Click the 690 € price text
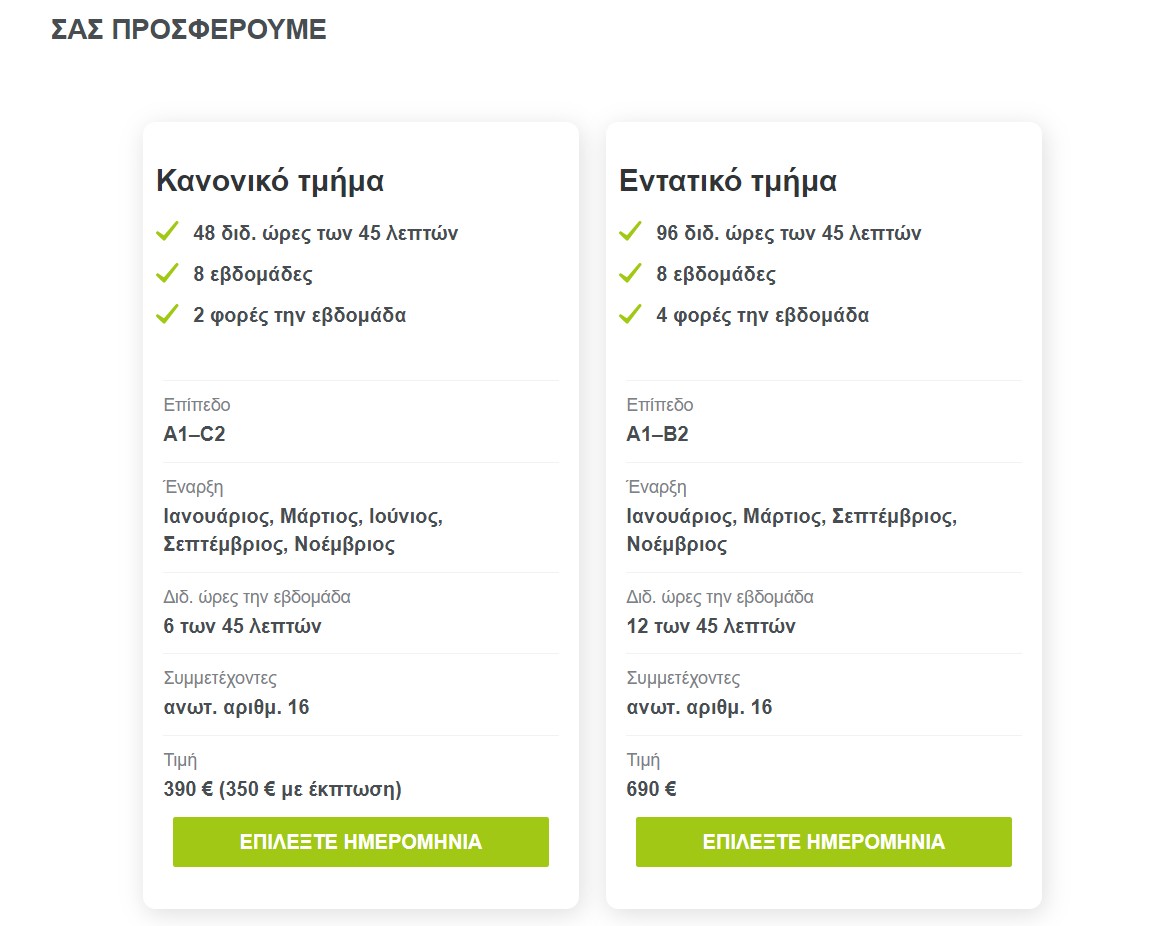The height and width of the screenshot is (926, 1161). 652,789
